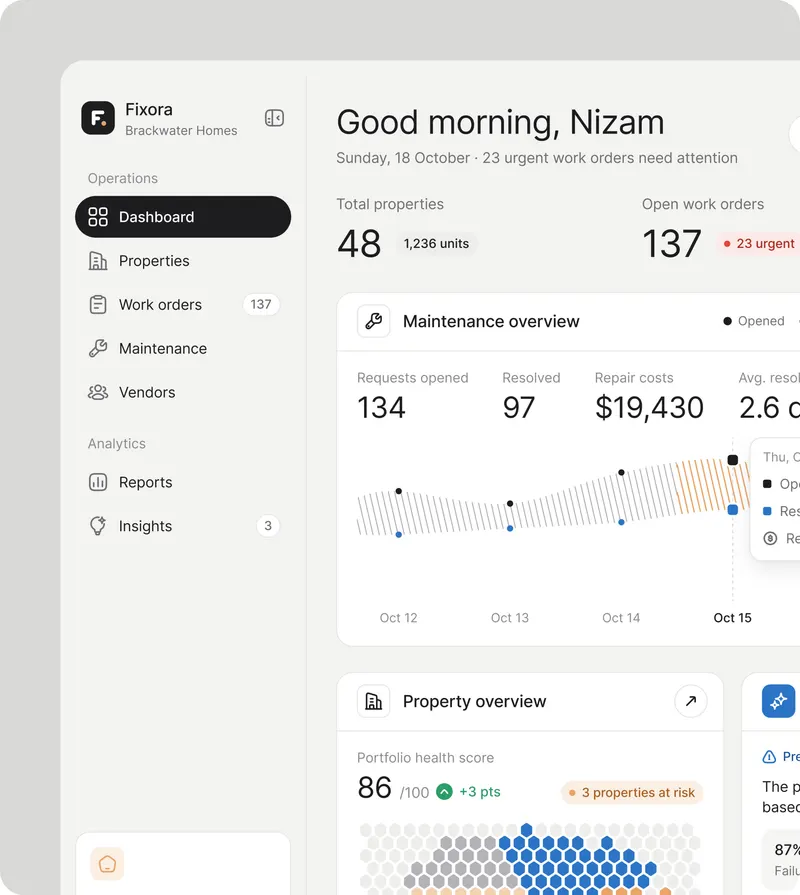Screen dimensions: 800x895
Task: Click the Open work orders value 137
Action: click(672, 244)
